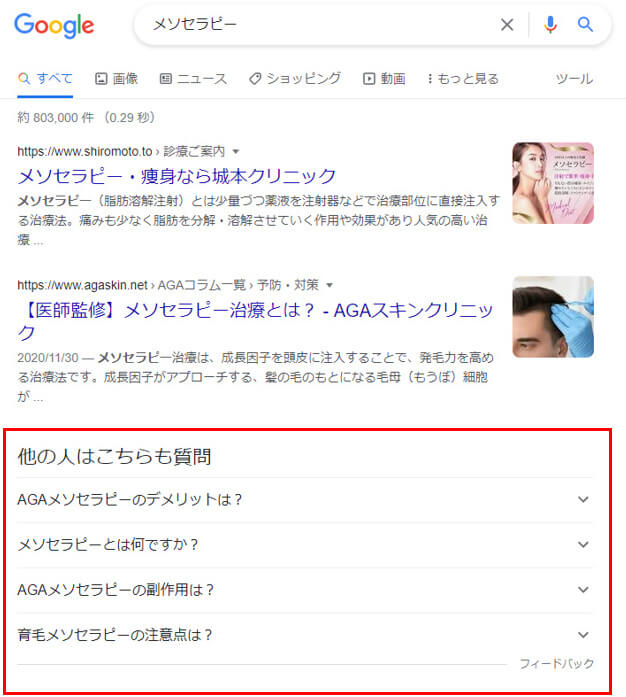The height and width of the screenshot is (697, 626).
Task: Open the ツール tools option
Action: pos(574,79)
